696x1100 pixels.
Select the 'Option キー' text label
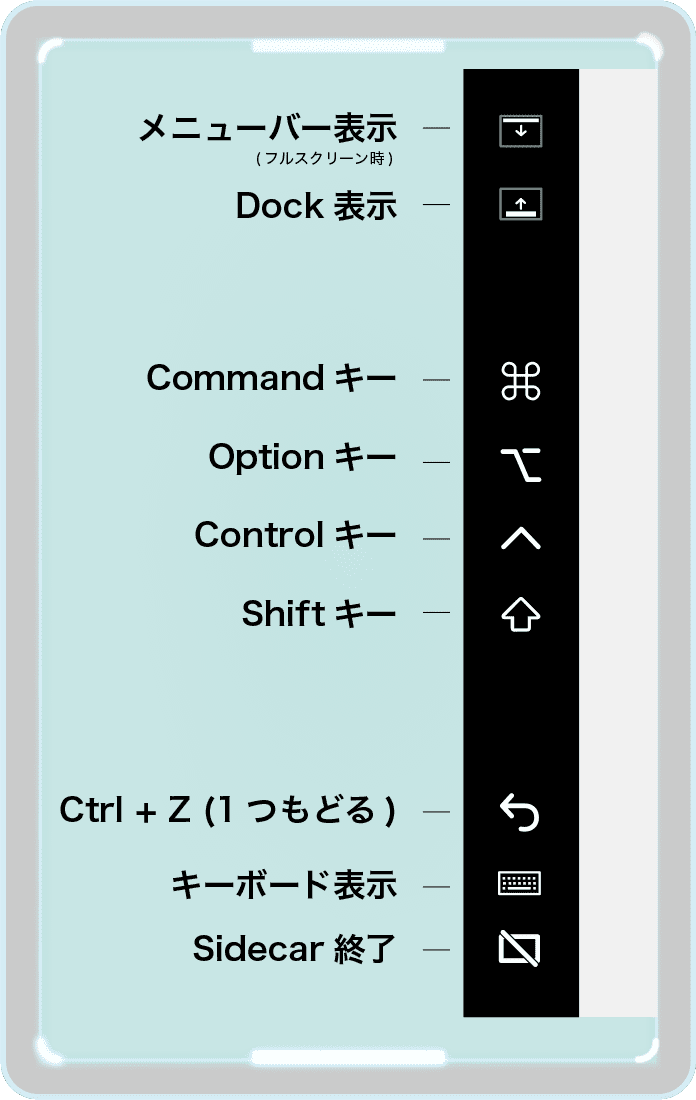point(302,457)
